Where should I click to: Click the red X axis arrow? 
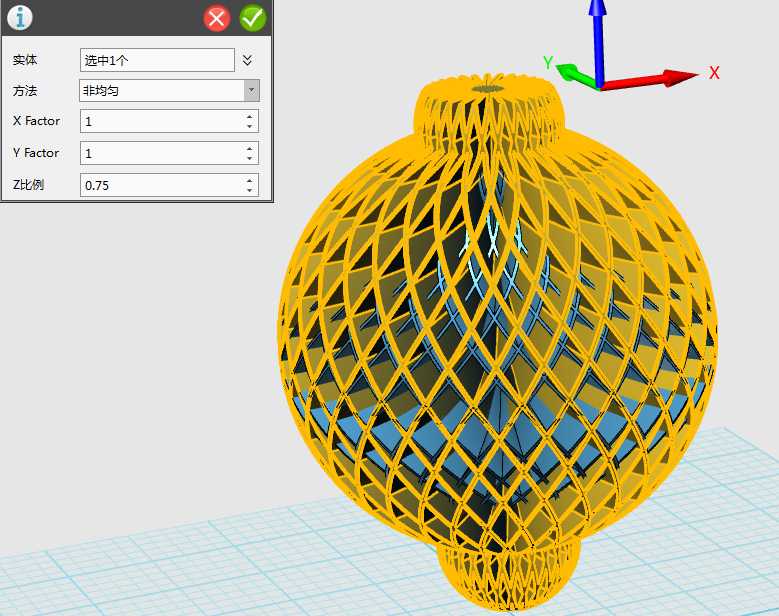[x=651, y=79]
